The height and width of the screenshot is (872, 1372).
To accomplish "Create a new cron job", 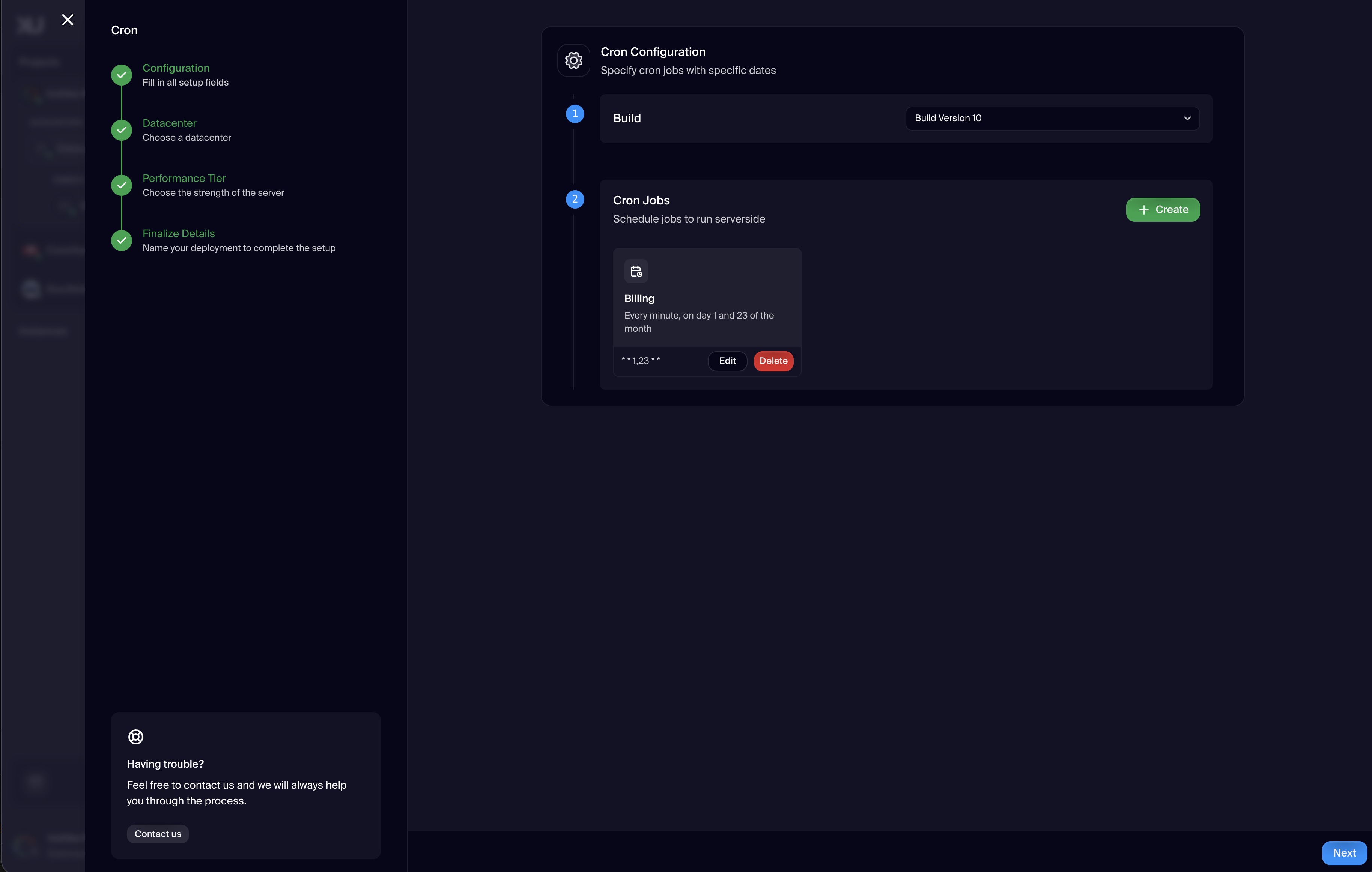I will pyautogui.click(x=1162, y=210).
